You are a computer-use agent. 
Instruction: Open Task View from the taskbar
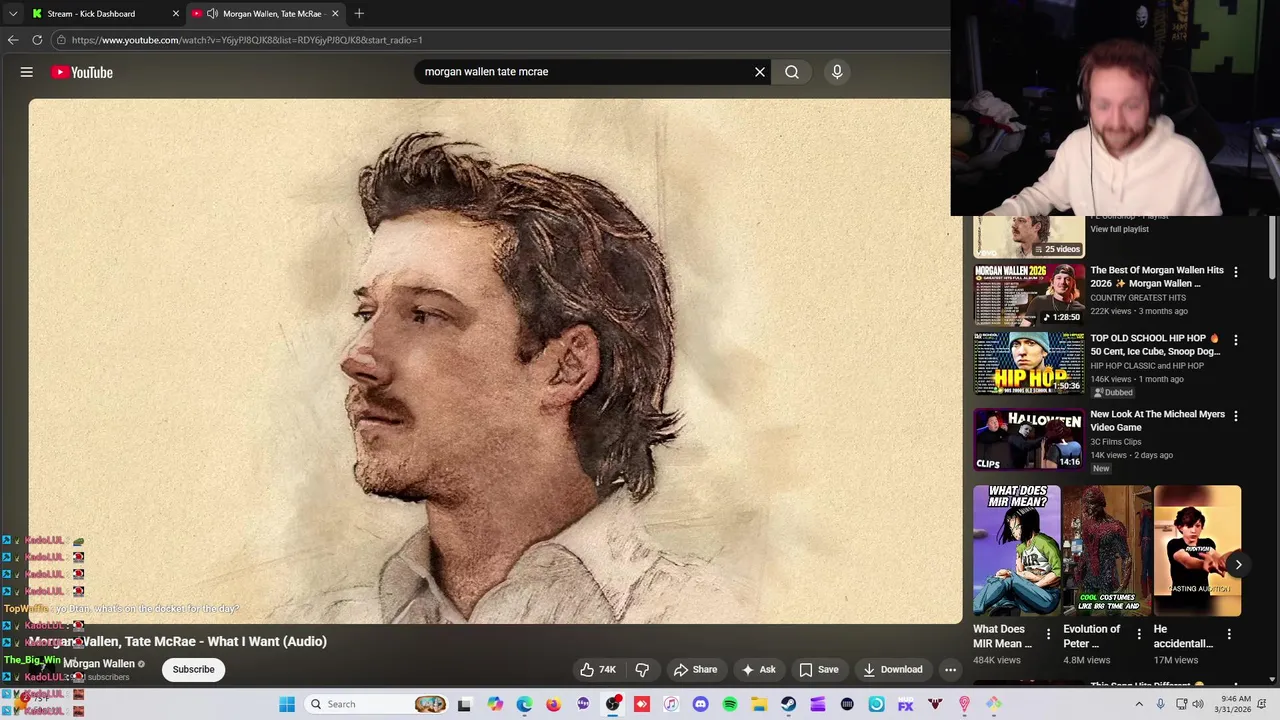[464, 704]
